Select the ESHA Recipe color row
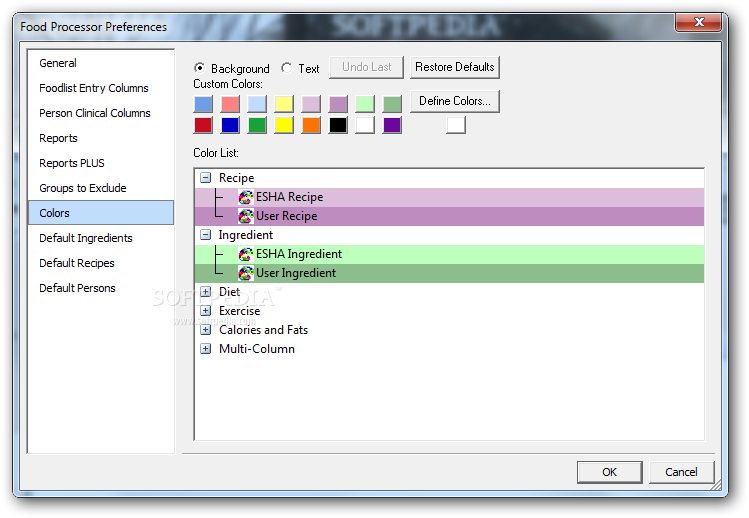Image resolution: width=749 pixels, height=518 pixels. (449, 197)
